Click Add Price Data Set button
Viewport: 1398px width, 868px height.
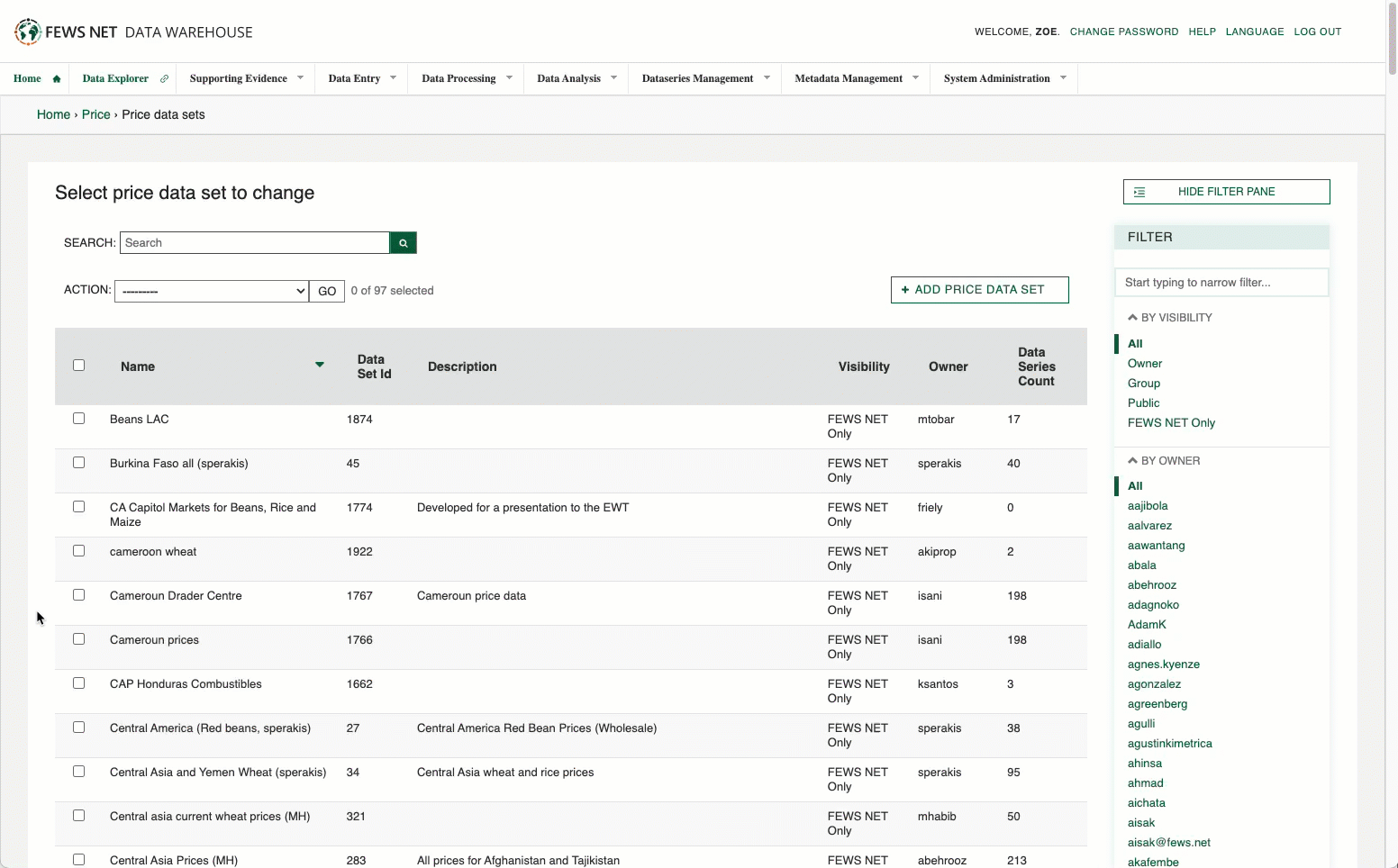click(979, 290)
